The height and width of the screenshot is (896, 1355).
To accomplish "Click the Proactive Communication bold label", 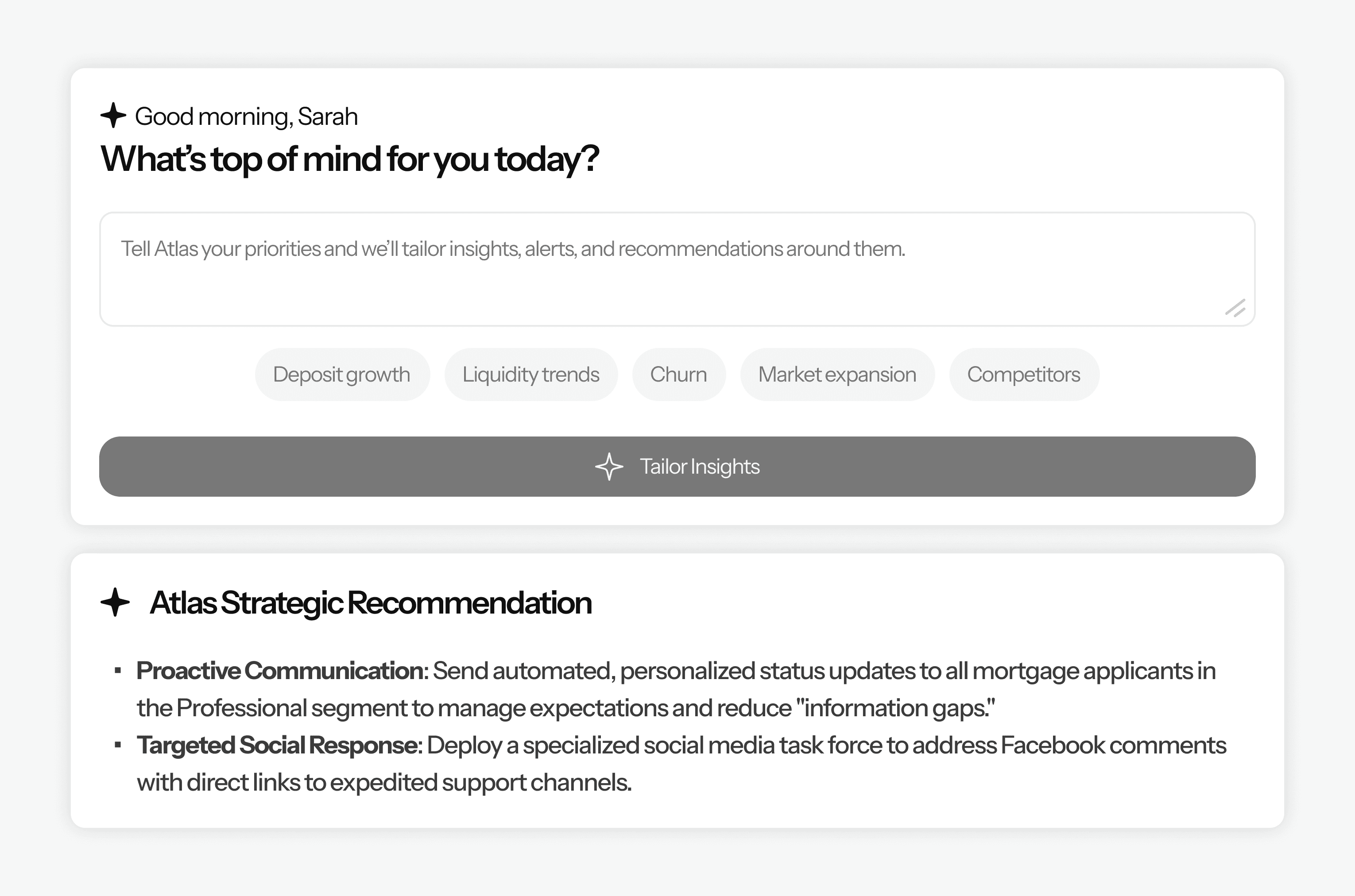I will tap(280, 671).
